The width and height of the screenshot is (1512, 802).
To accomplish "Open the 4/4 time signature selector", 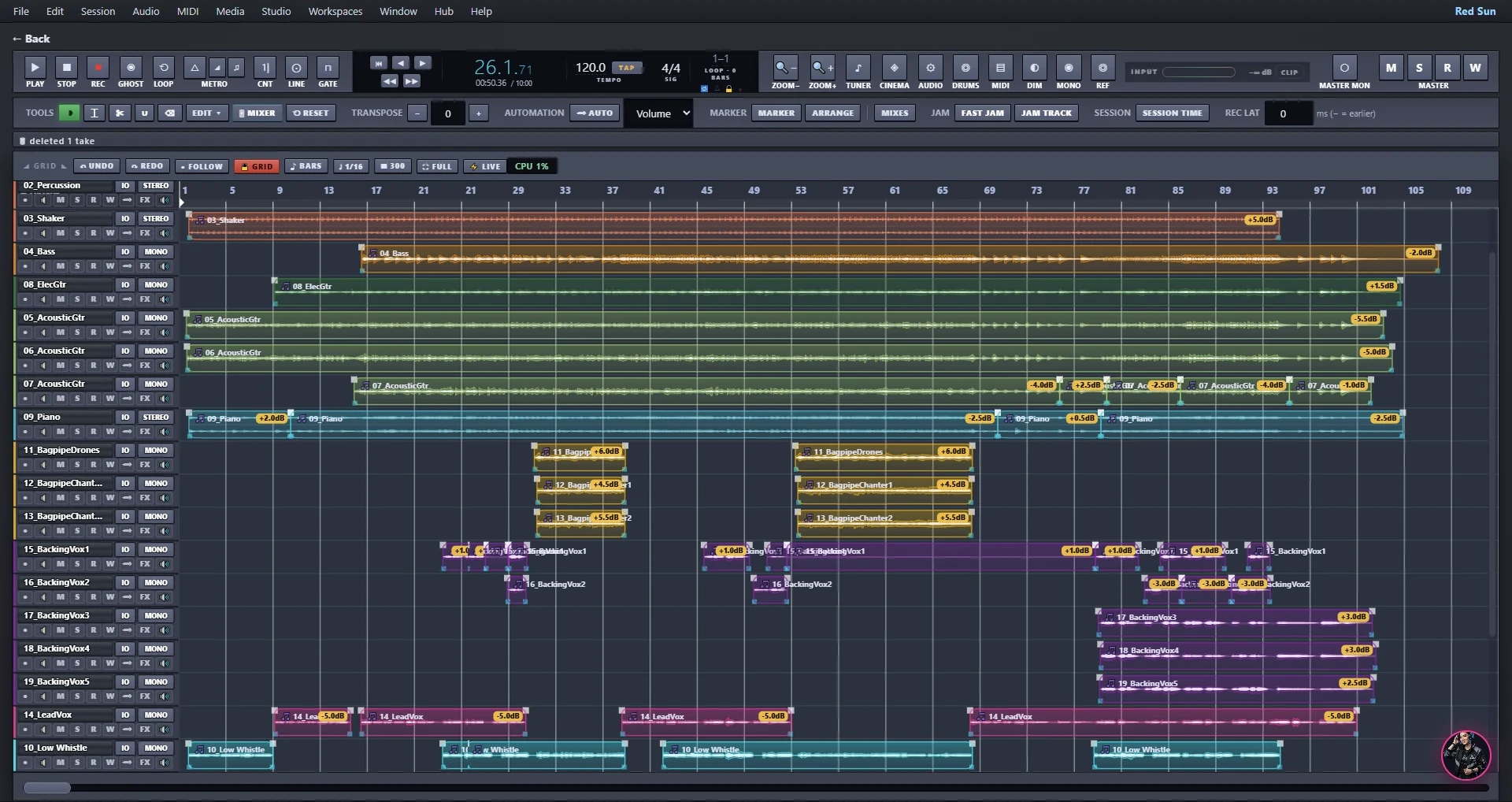I will (671, 69).
